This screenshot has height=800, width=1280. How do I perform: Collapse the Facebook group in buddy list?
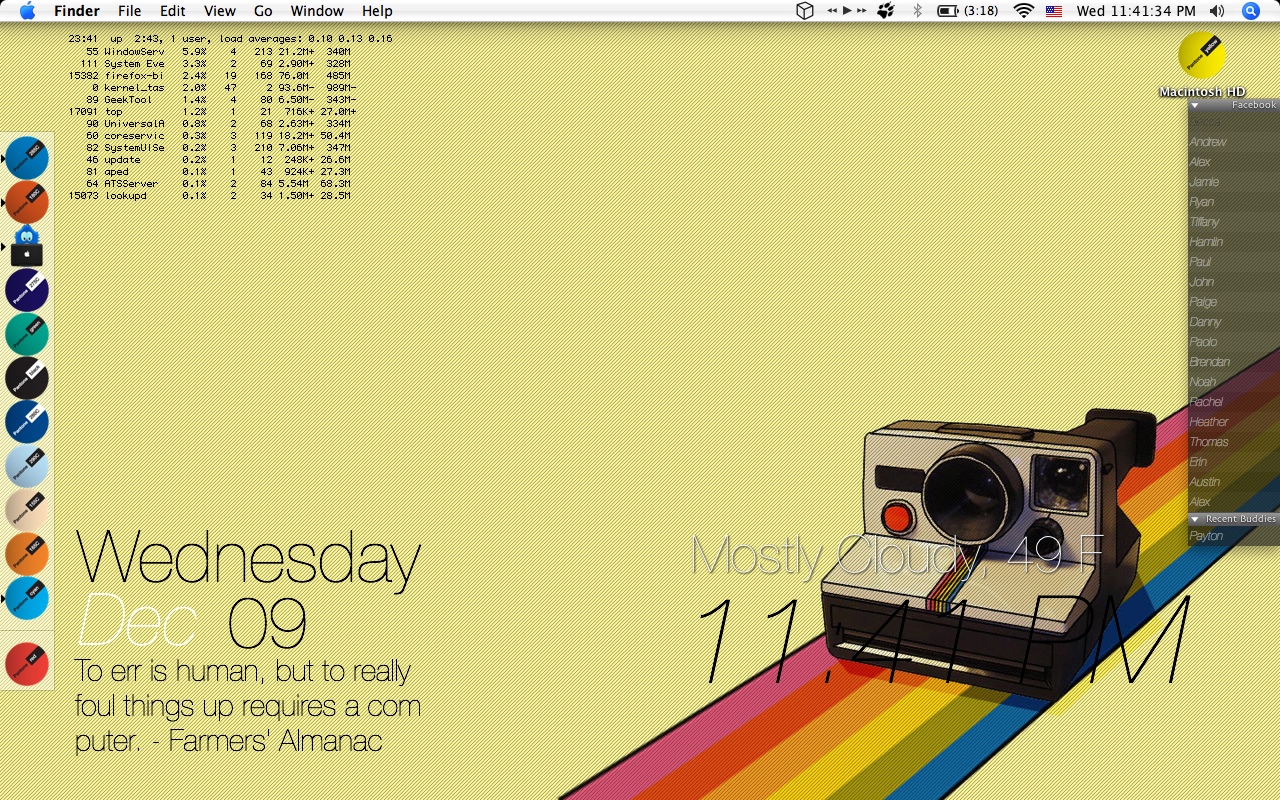[x=1195, y=105]
